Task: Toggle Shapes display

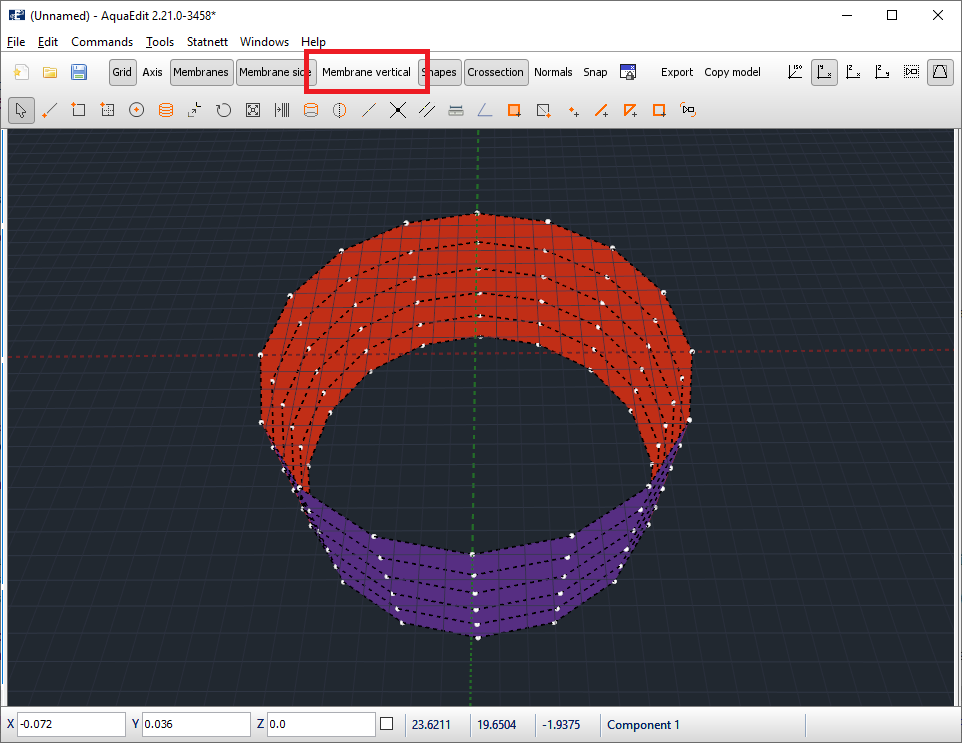Action: 439,72
